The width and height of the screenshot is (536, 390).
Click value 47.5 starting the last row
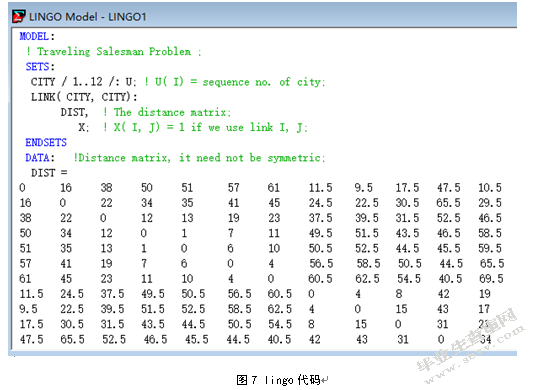click(31, 339)
